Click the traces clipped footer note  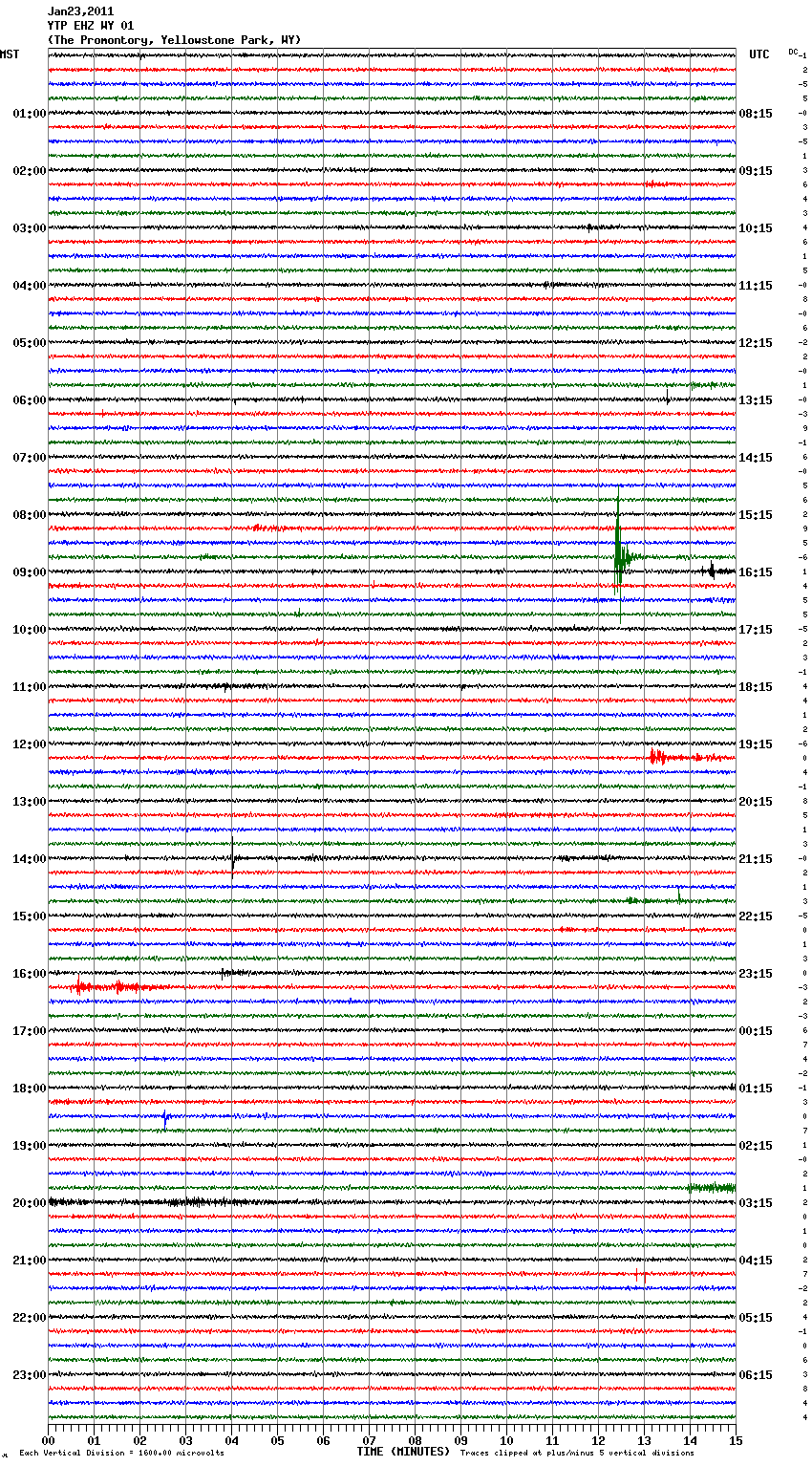coord(577,1453)
